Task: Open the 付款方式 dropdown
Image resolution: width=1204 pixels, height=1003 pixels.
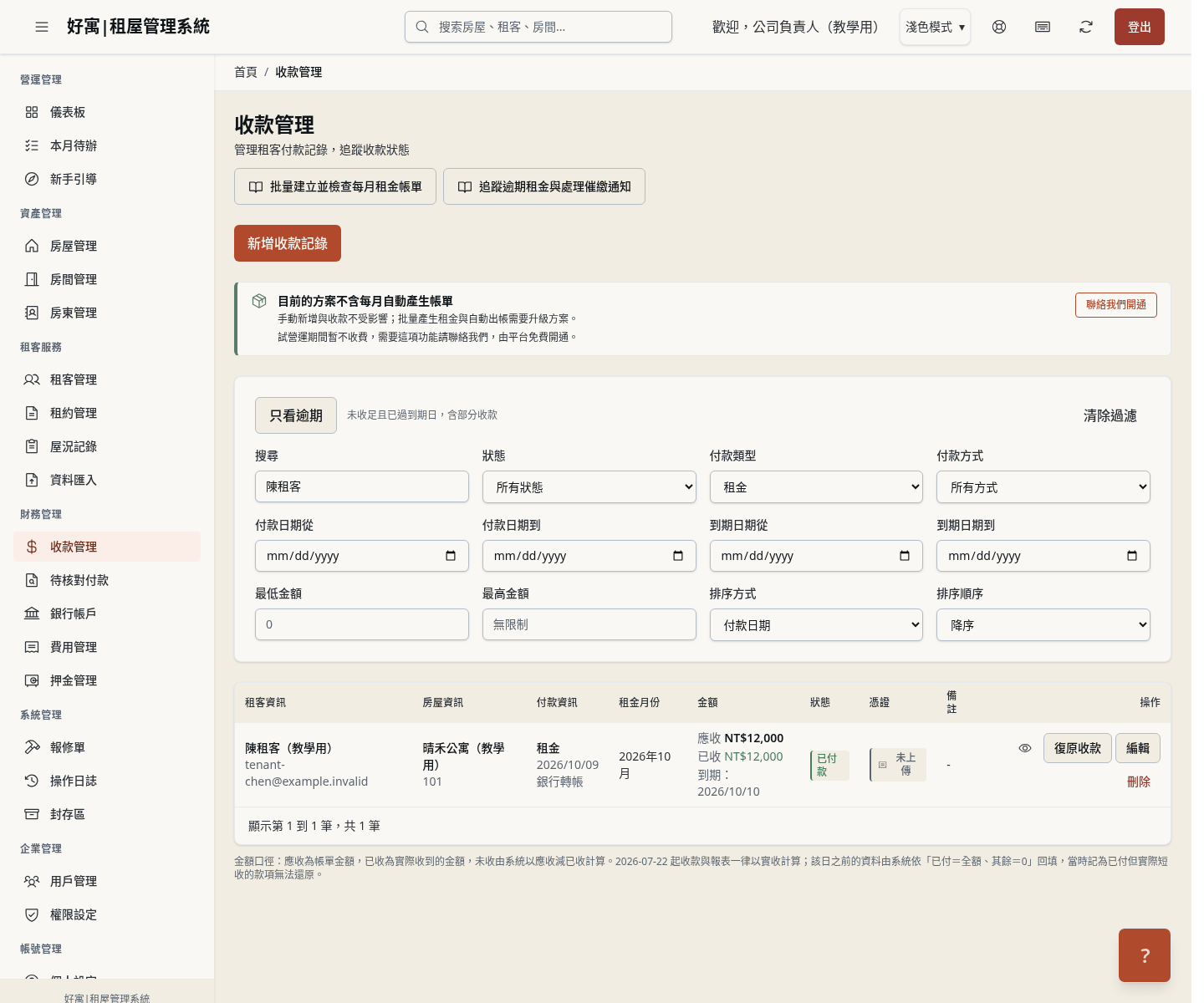Action: [1043, 487]
